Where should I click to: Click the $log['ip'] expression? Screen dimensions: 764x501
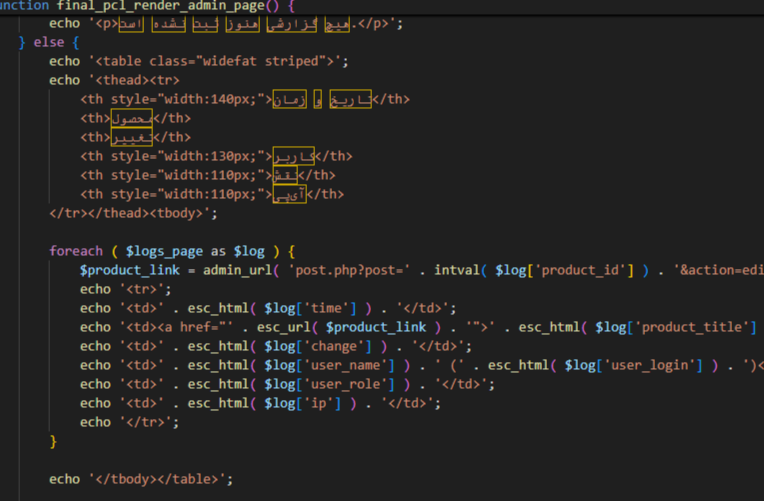coord(303,404)
